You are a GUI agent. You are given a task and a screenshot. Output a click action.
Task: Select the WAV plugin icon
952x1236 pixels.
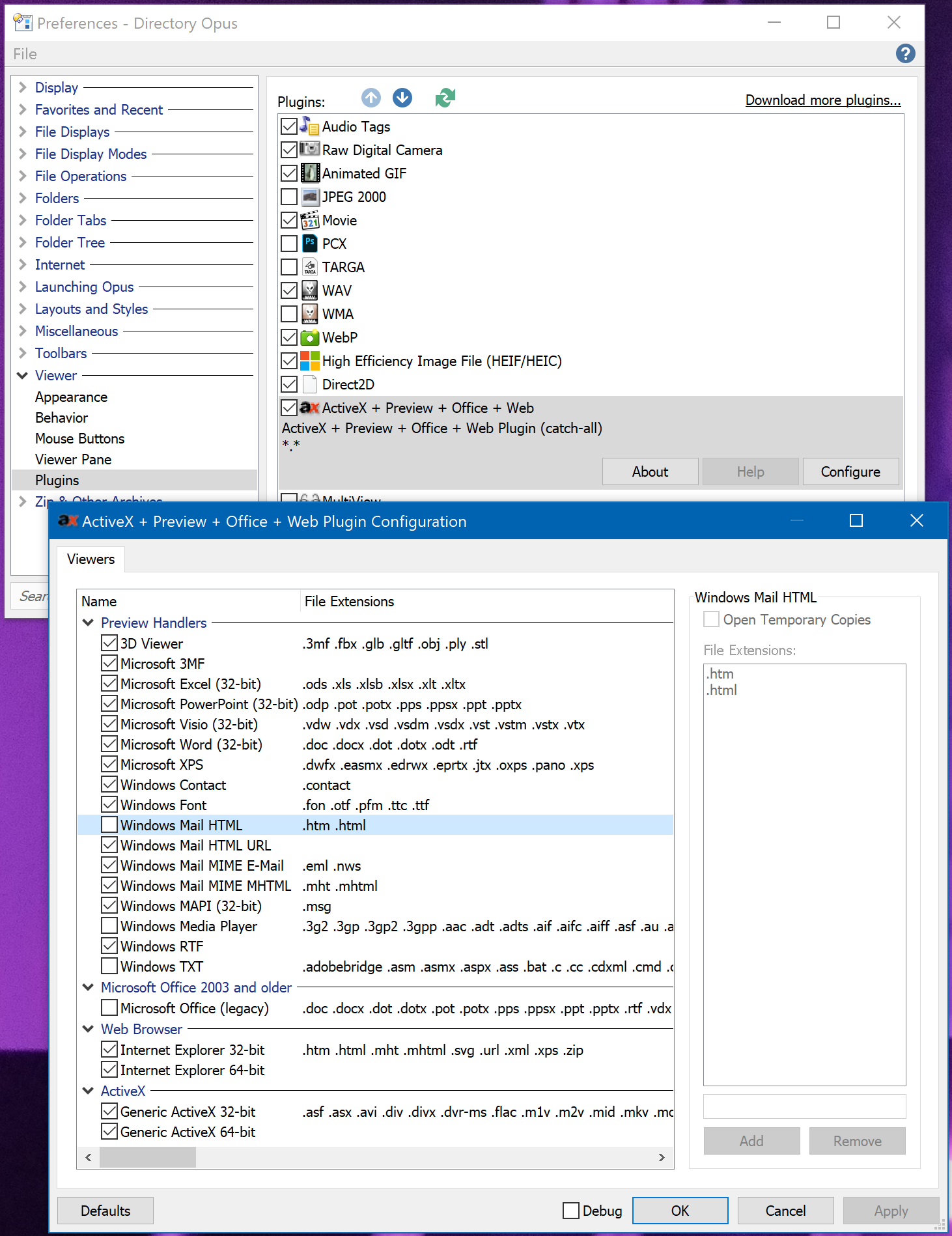tap(309, 290)
